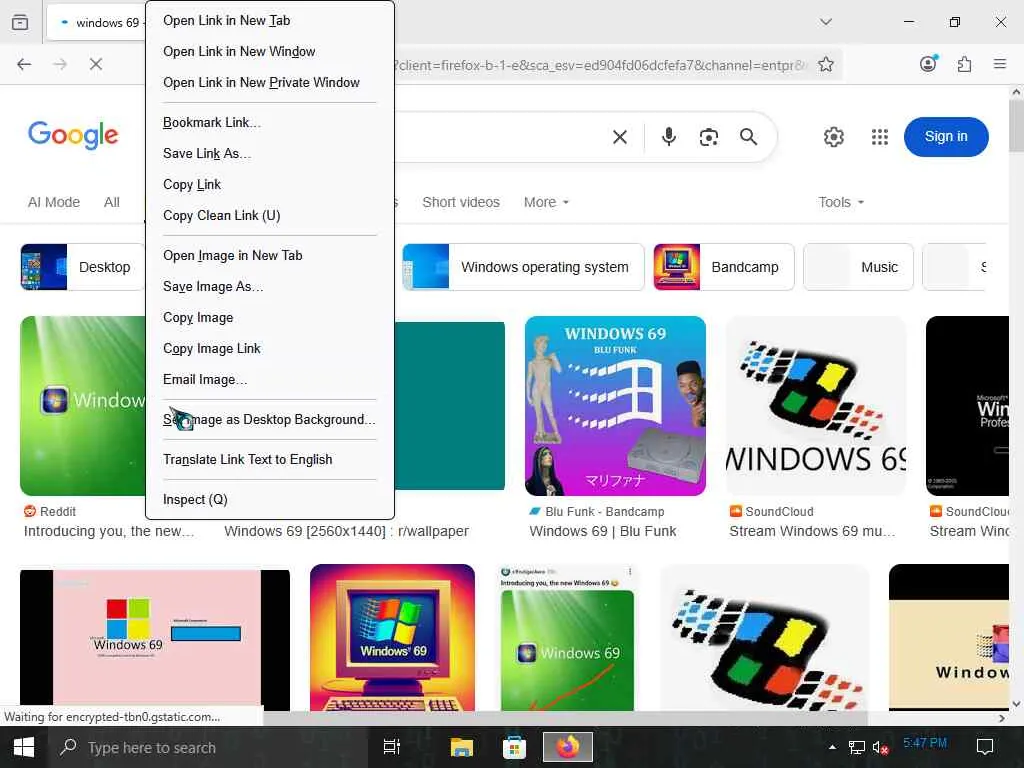This screenshot has width=1024, height=768.
Task: Click Google's magnifying glass search button
Action: [748, 136]
